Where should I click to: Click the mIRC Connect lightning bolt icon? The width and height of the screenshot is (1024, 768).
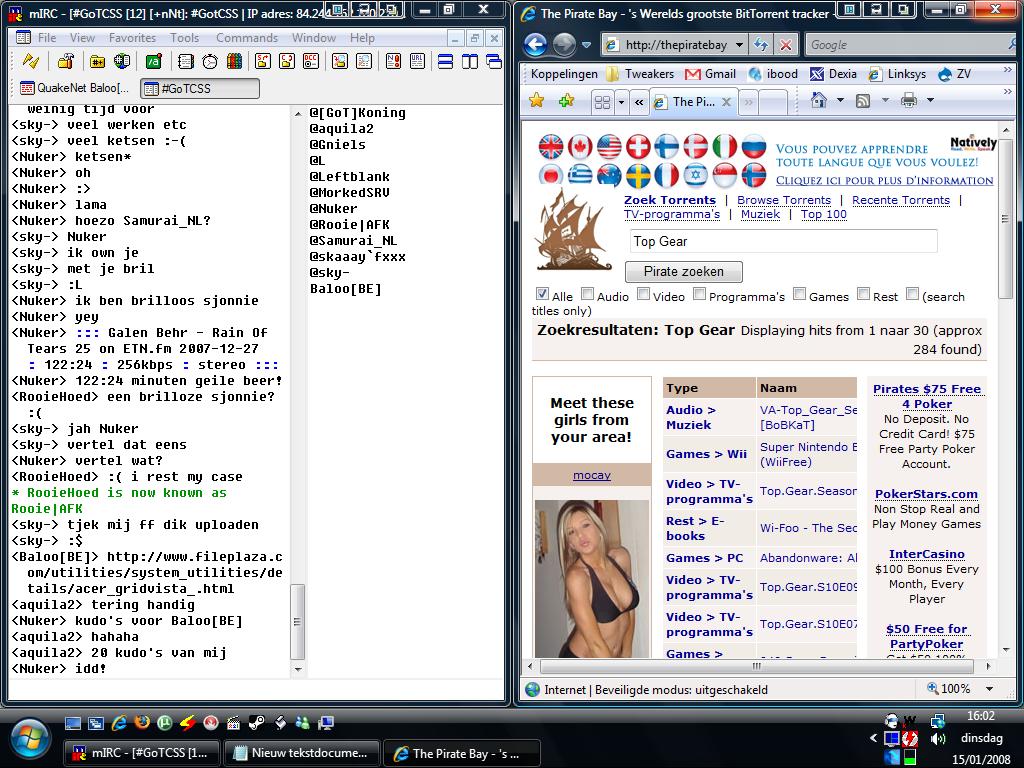pyautogui.click(x=31, y=62)
